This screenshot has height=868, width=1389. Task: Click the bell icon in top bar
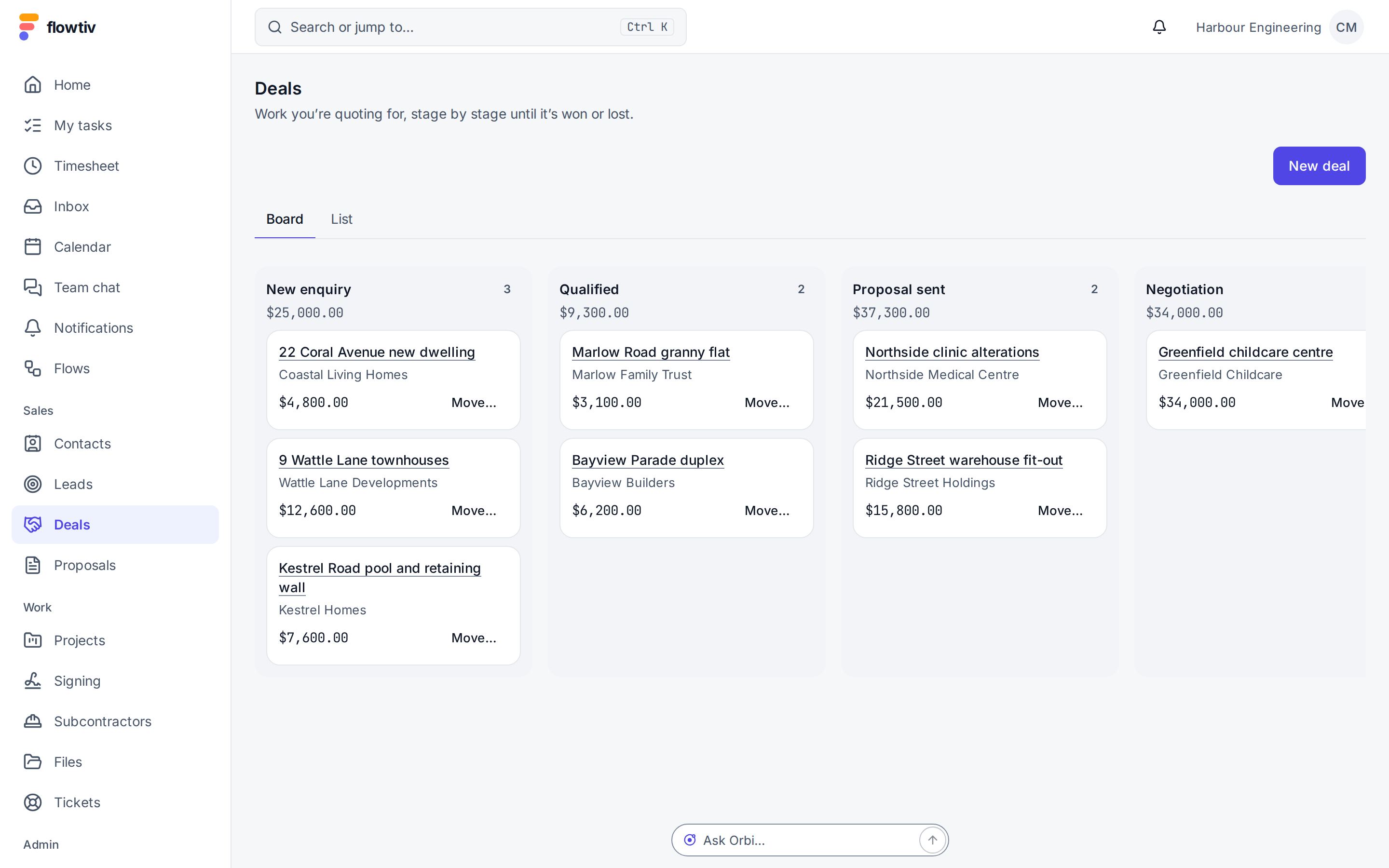point(1159,27)
